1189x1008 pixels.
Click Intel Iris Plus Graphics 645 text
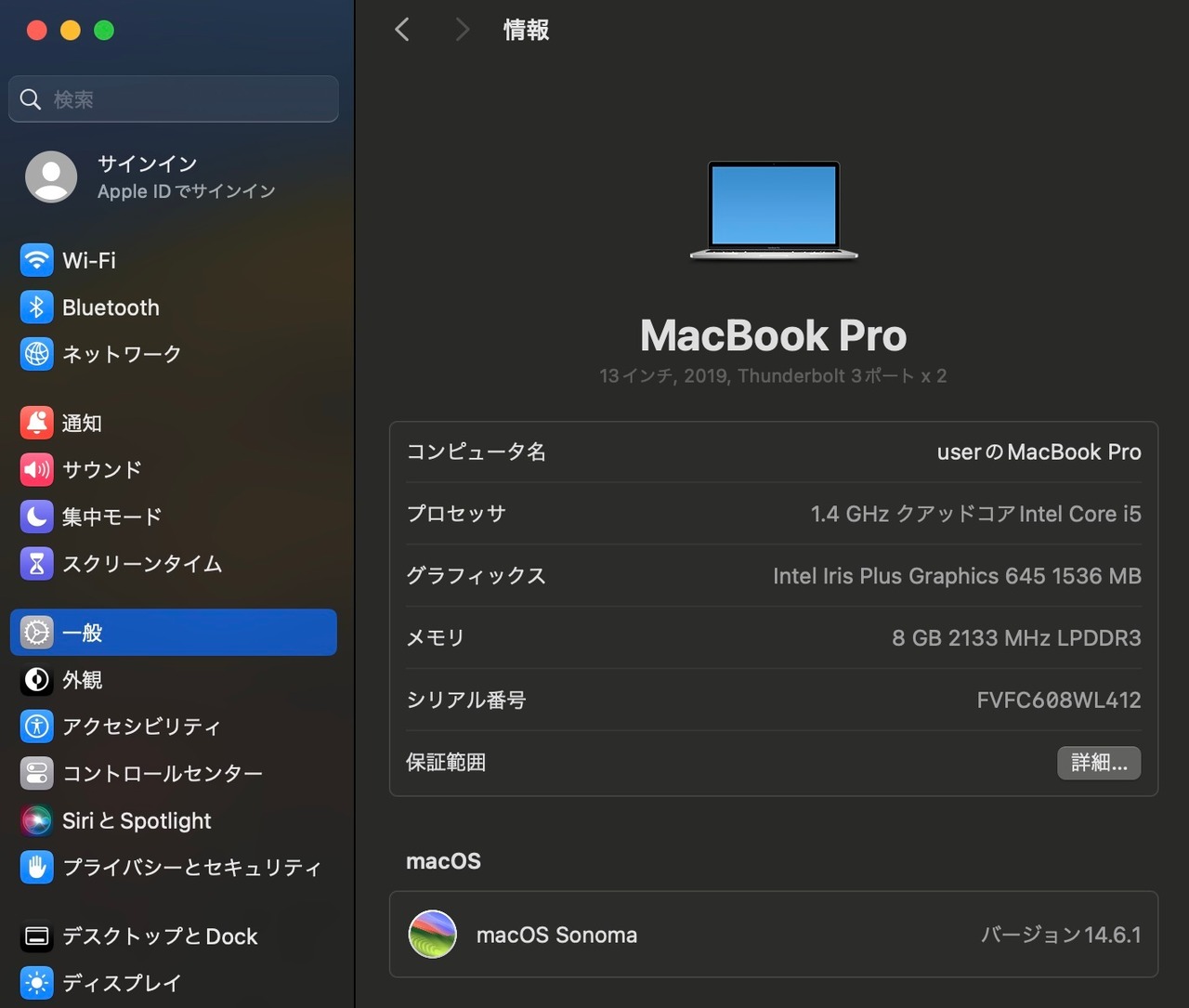pos(957,576)
